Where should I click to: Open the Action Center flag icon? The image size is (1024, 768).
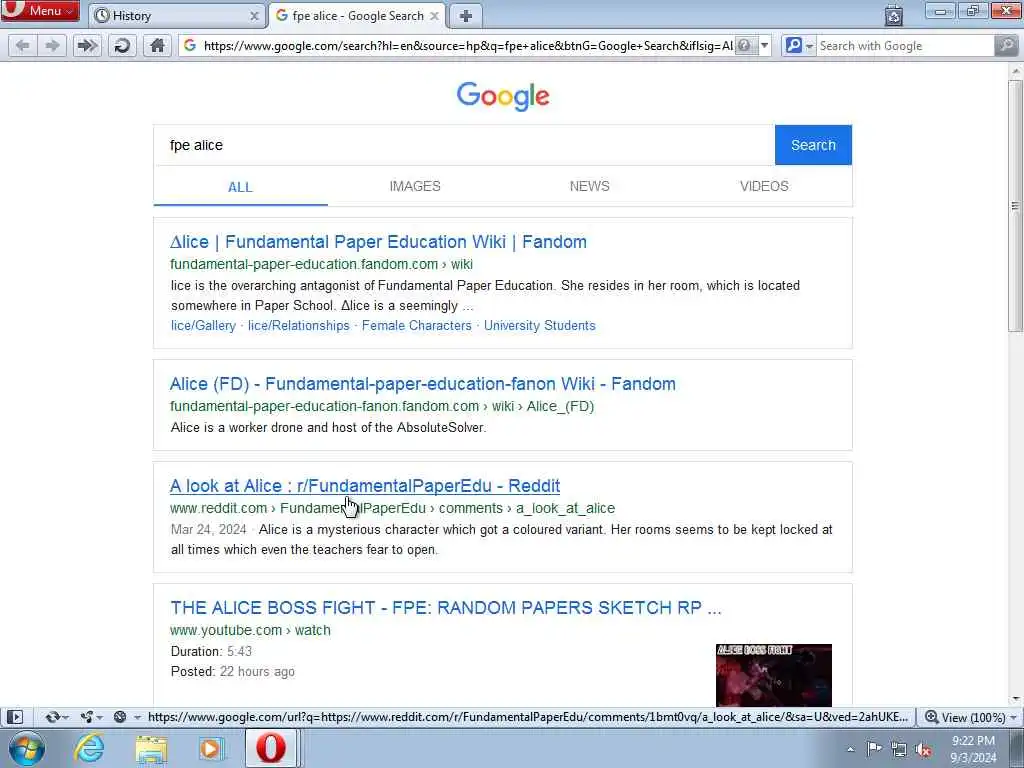(x=874, y=749)
